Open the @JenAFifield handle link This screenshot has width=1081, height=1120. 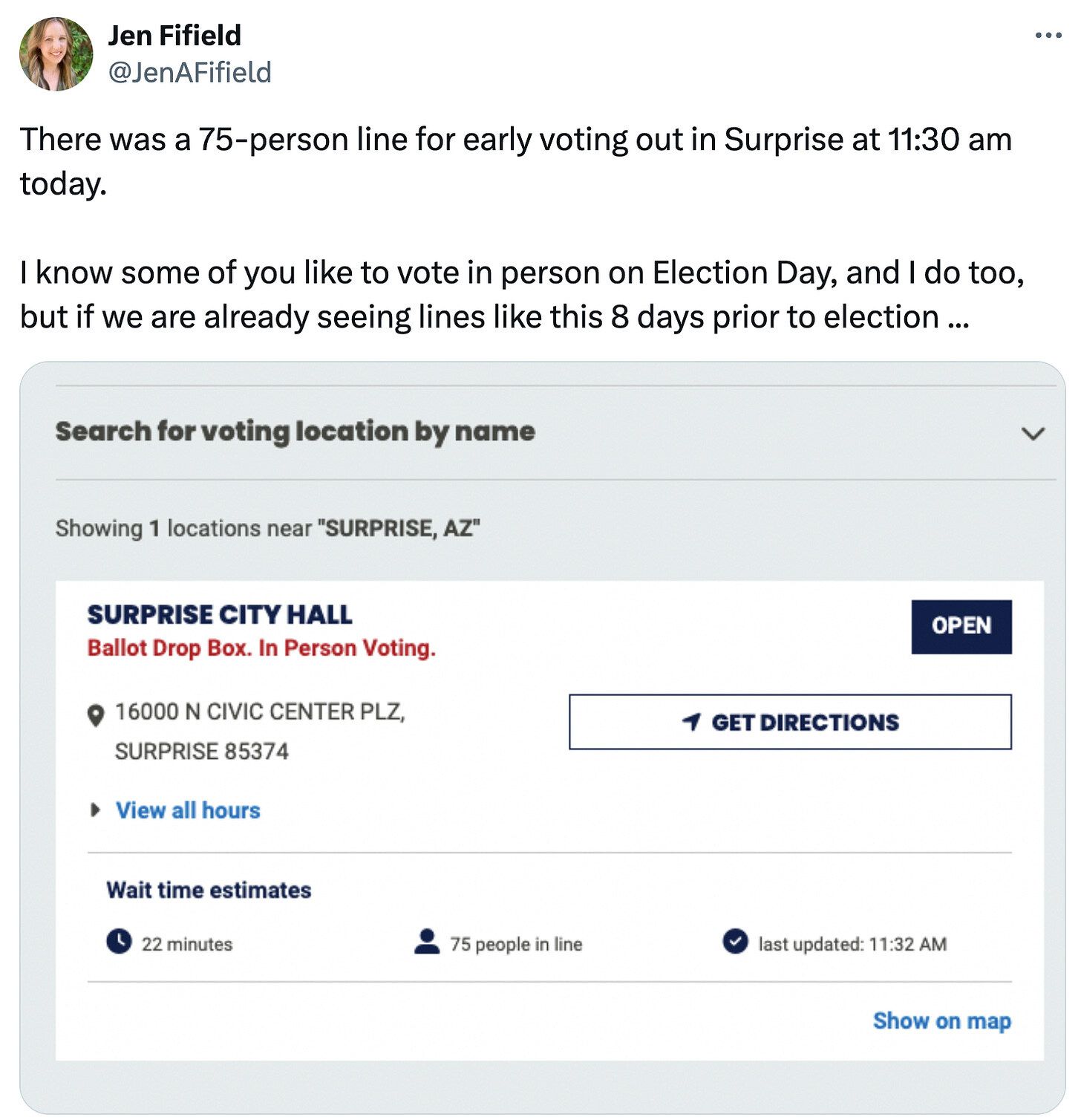pos(190,73)
